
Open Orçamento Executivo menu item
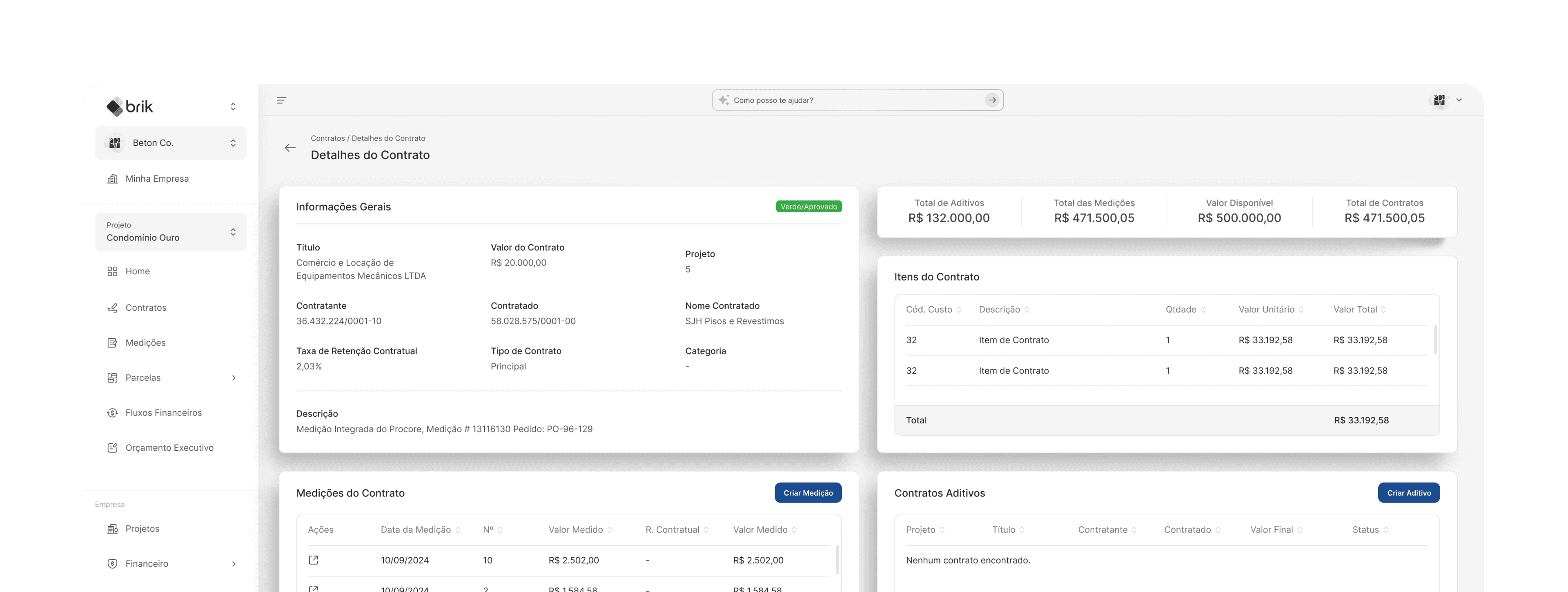tap(169, 448)
